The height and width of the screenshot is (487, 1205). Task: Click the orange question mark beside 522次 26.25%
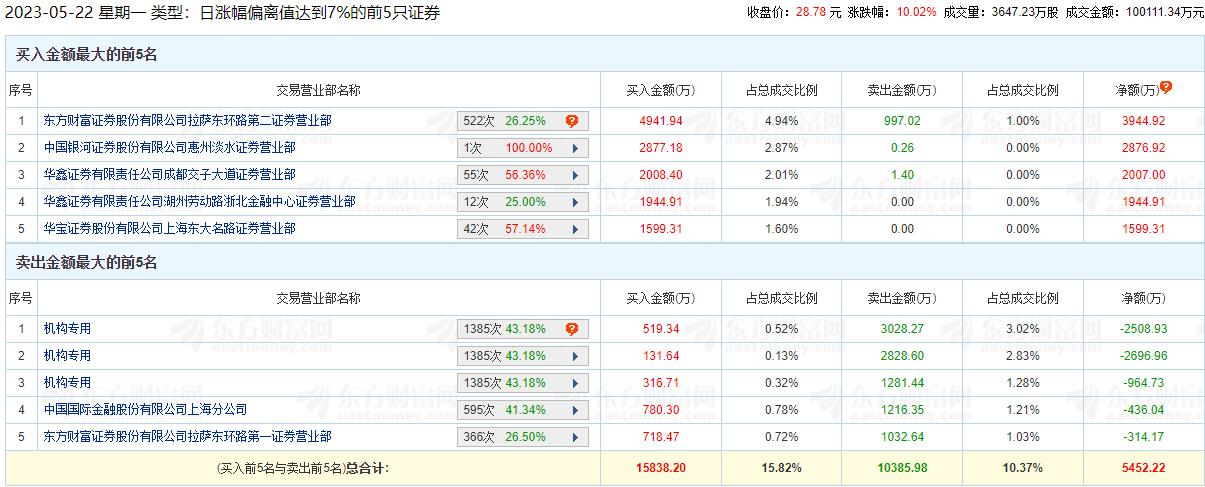pos(572,121)
